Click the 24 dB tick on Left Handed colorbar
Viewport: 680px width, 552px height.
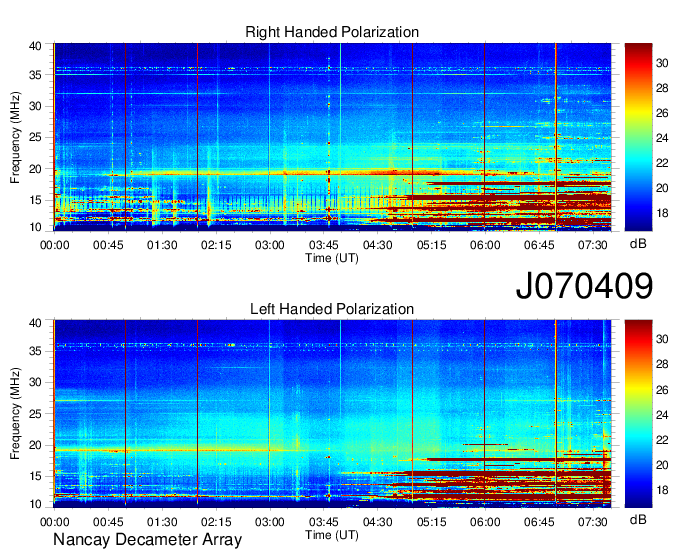point(662,415)
